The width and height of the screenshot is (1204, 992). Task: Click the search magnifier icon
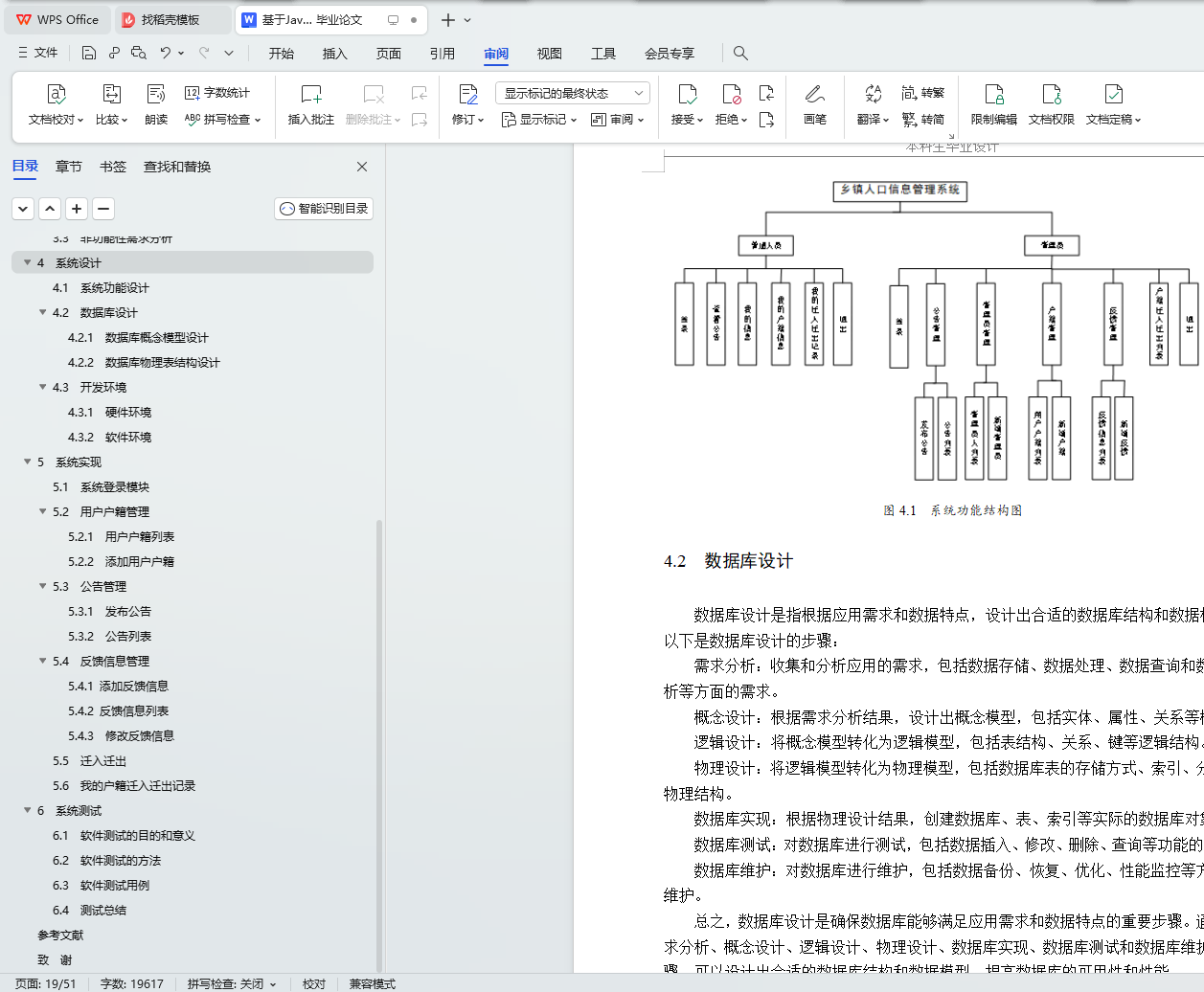[x=740, y=53]
